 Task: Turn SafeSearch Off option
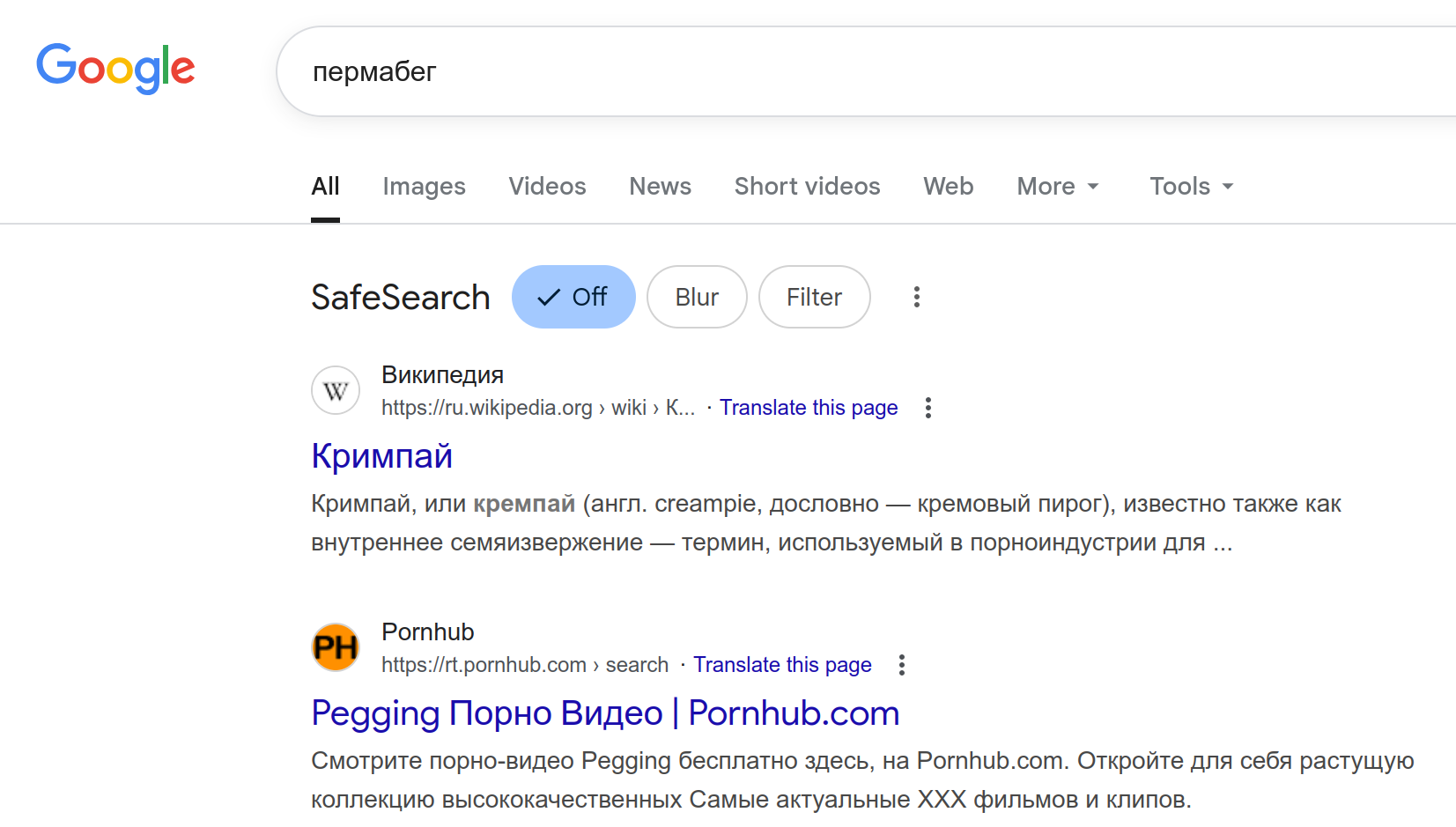pyautogui.click(x=573, y=297)
